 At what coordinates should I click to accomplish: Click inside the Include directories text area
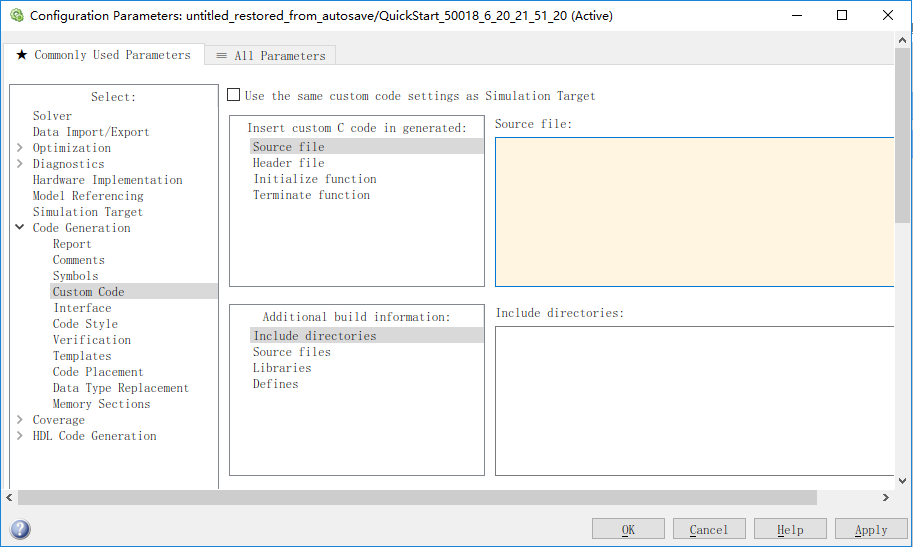[x=695, y=401]
